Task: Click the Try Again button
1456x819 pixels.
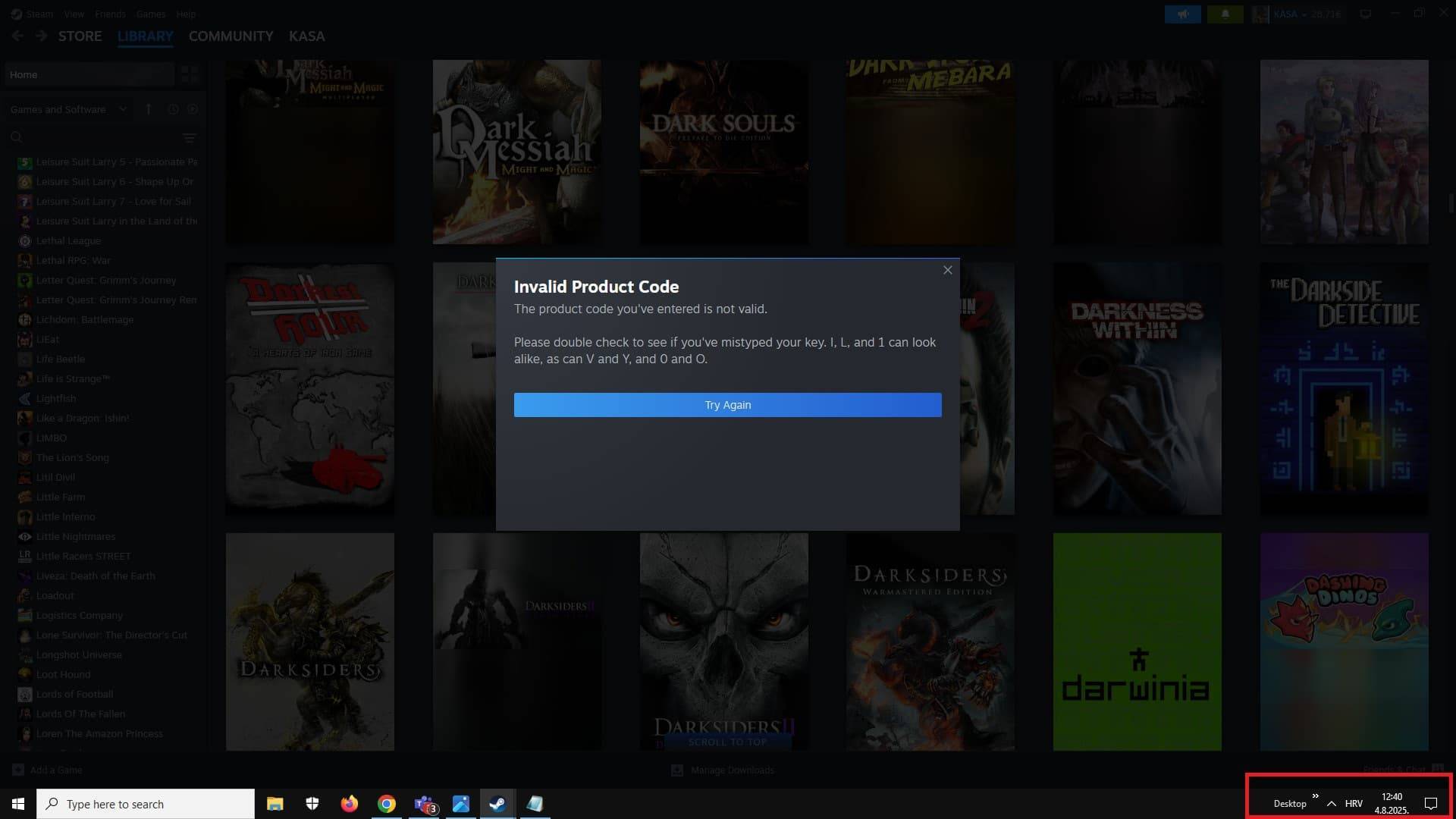Action: pyautogui.click(x=727, y=405)
